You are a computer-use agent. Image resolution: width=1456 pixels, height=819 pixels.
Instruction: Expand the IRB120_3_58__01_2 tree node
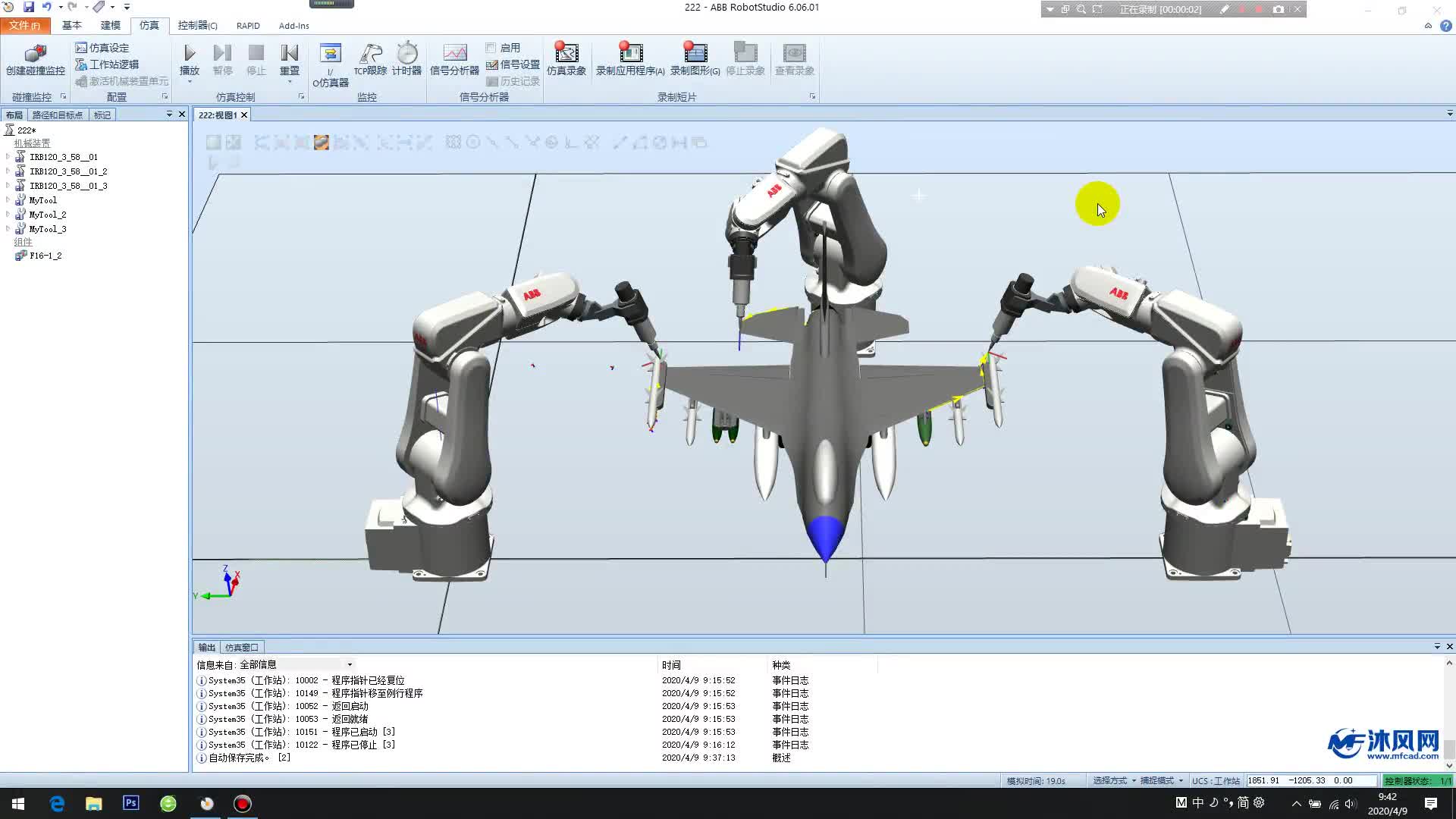tap(8, 171)
